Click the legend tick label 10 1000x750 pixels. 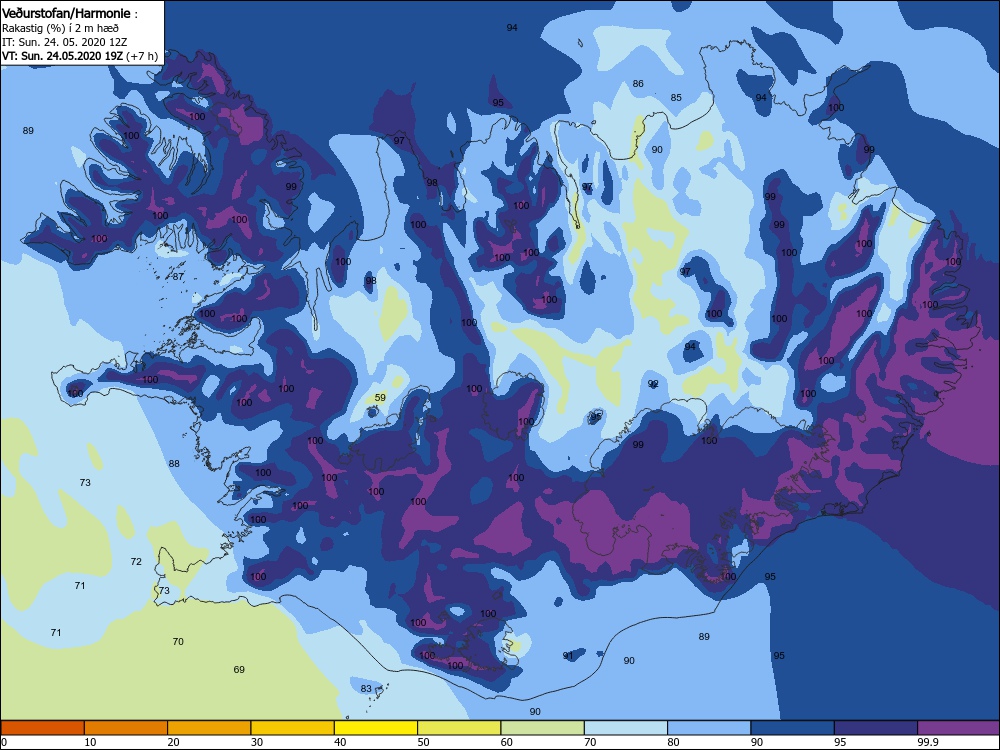[91, 742]
